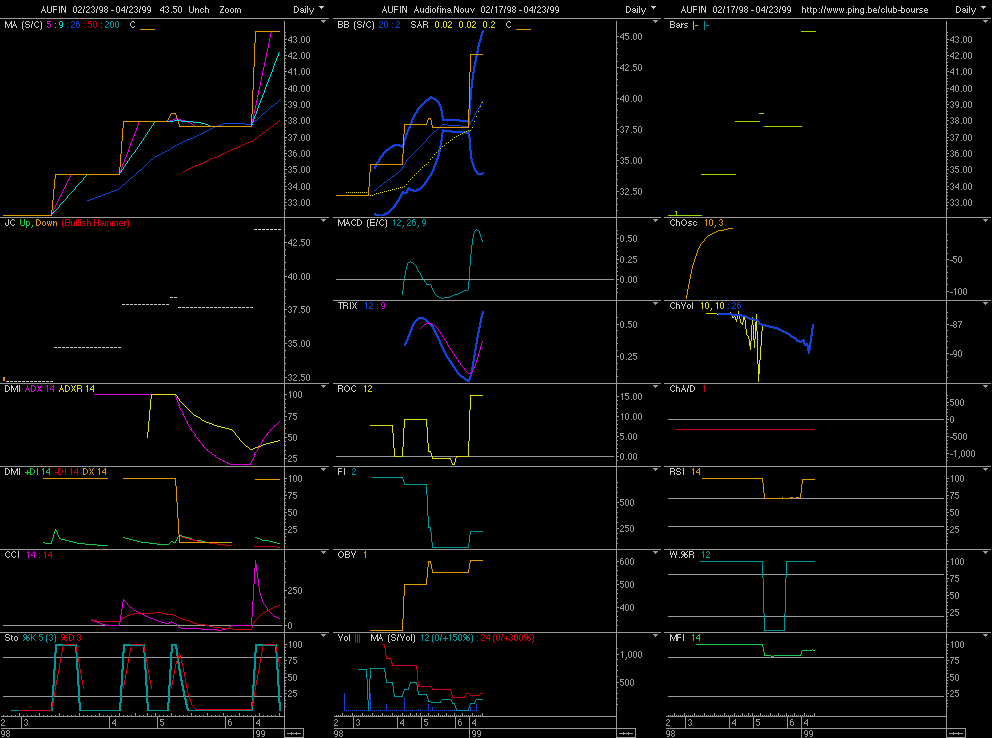Expand the MA (S/C) panel menu arrow
The image size is (992, 738).
[324, 22]
